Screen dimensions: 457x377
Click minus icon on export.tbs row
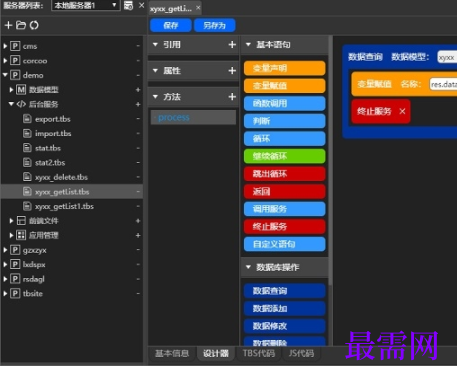click(x=138, y=119)
